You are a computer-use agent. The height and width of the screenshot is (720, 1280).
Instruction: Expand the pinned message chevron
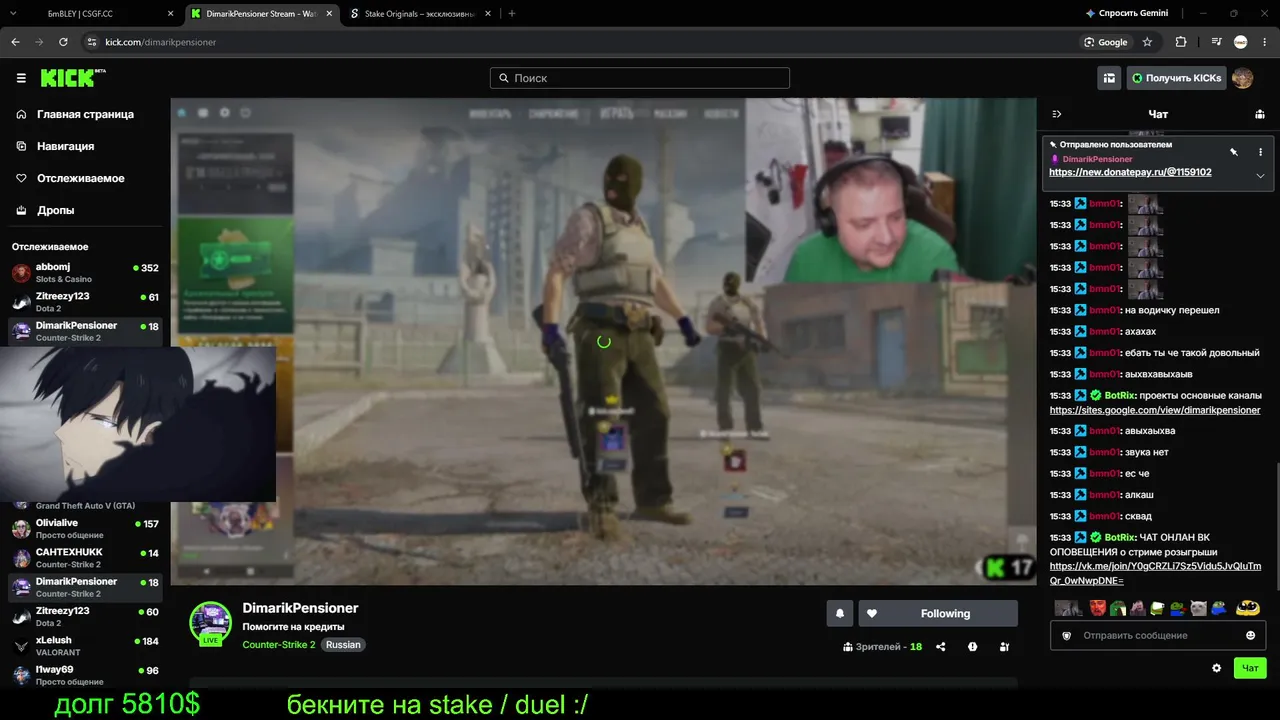pyautogui.click(x=1260, y=176)
